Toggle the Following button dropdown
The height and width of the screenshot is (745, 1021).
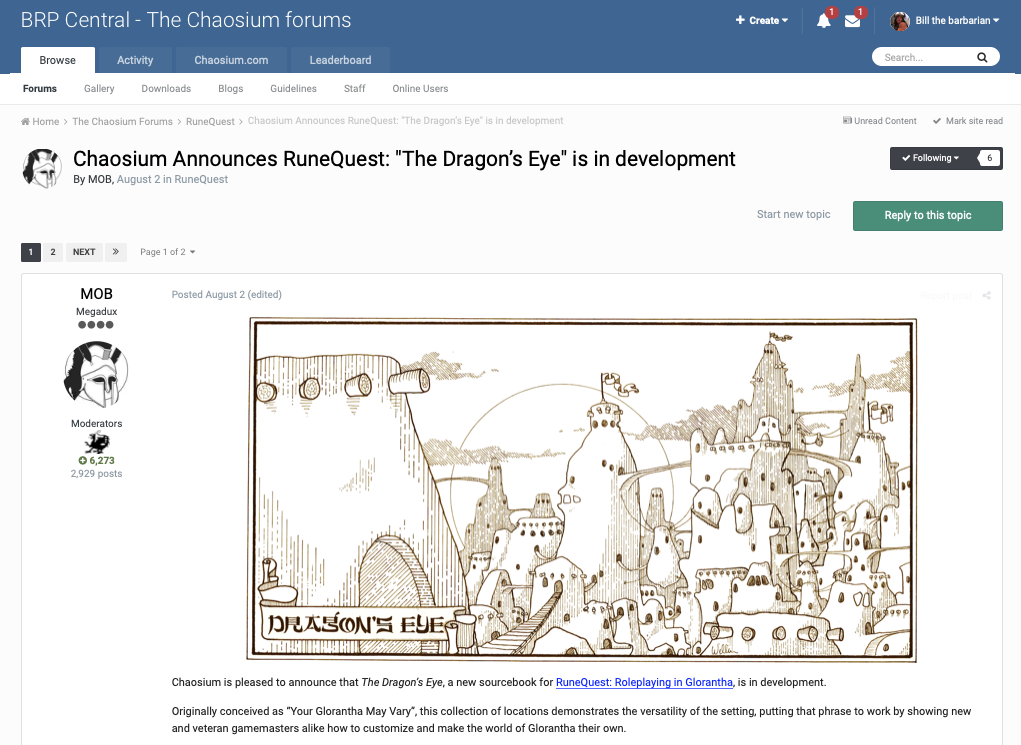(930, 158)
